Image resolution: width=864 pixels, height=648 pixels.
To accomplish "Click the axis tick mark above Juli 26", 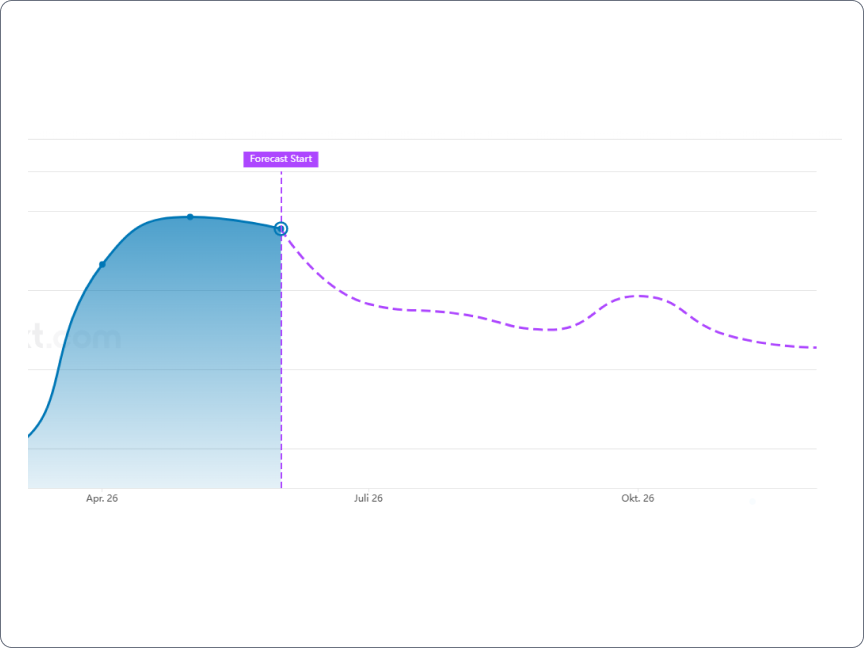I will [368, 490].
